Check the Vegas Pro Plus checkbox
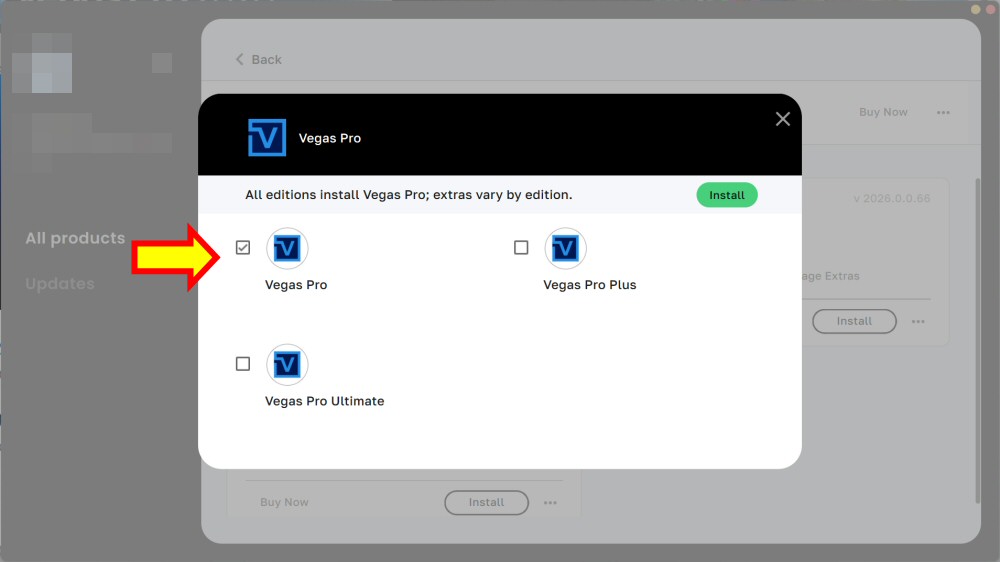 521,248
